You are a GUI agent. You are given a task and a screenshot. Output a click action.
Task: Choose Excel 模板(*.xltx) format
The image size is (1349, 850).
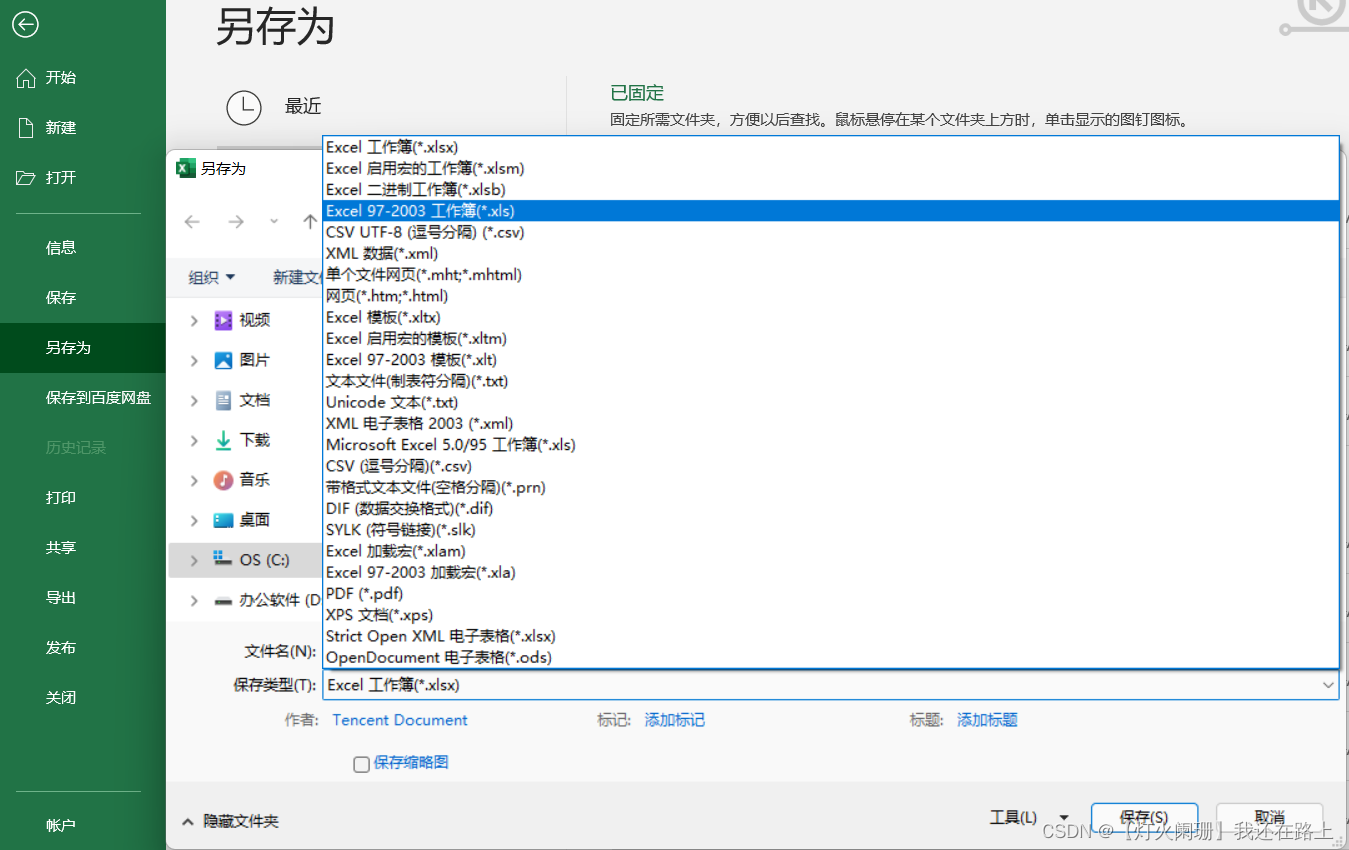[x=830, y=317]
